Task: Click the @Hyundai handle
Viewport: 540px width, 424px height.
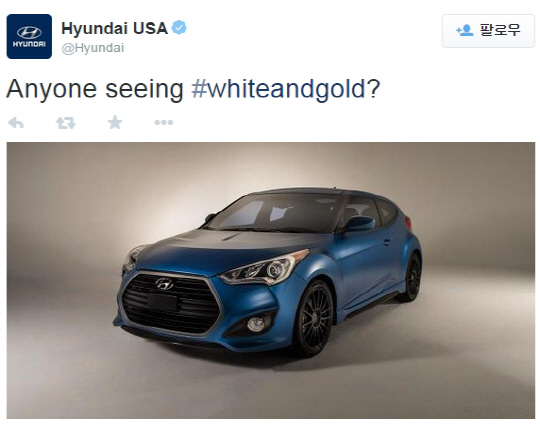Action: [93, 48]
